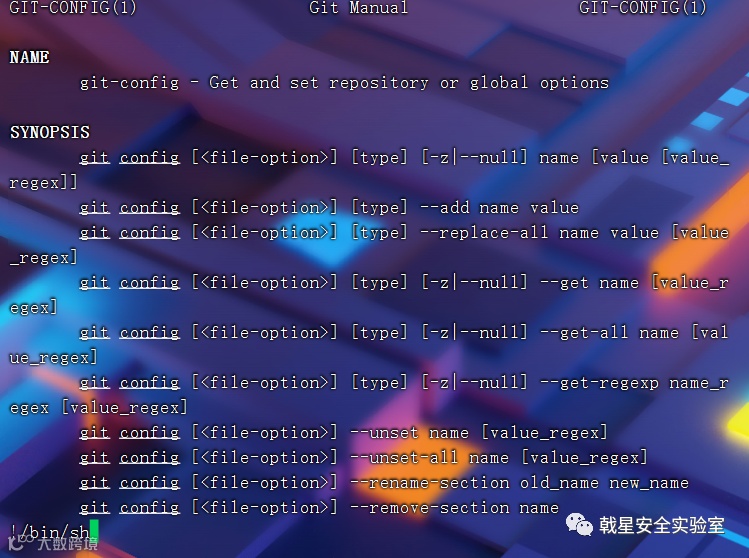The width and height of the screenshot is (749, 558).
Task: Click the --get-all option text
Action: pyautogui.click(x=584, y=333)
